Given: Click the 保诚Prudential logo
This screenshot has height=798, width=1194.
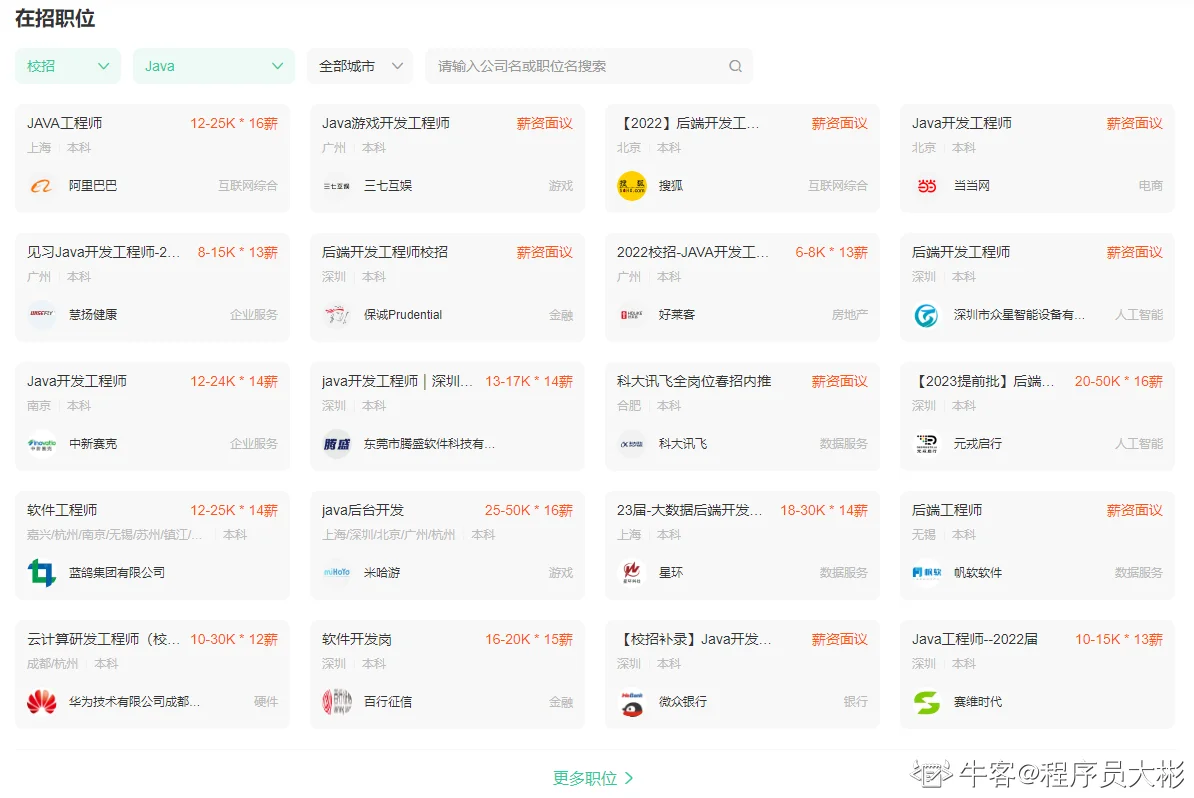Looking at the screenshot, I should tap(336, 314).
